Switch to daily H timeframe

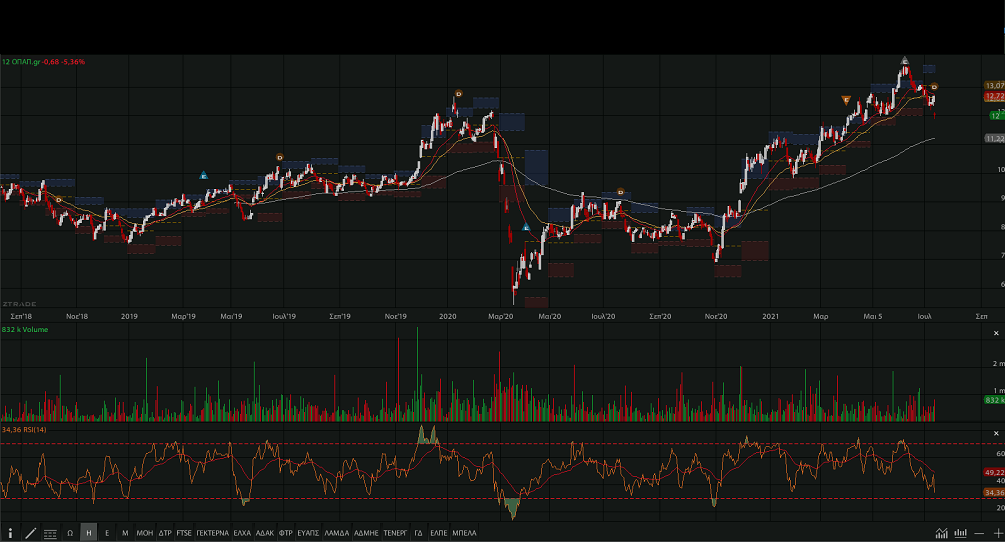tap(89, 533)
